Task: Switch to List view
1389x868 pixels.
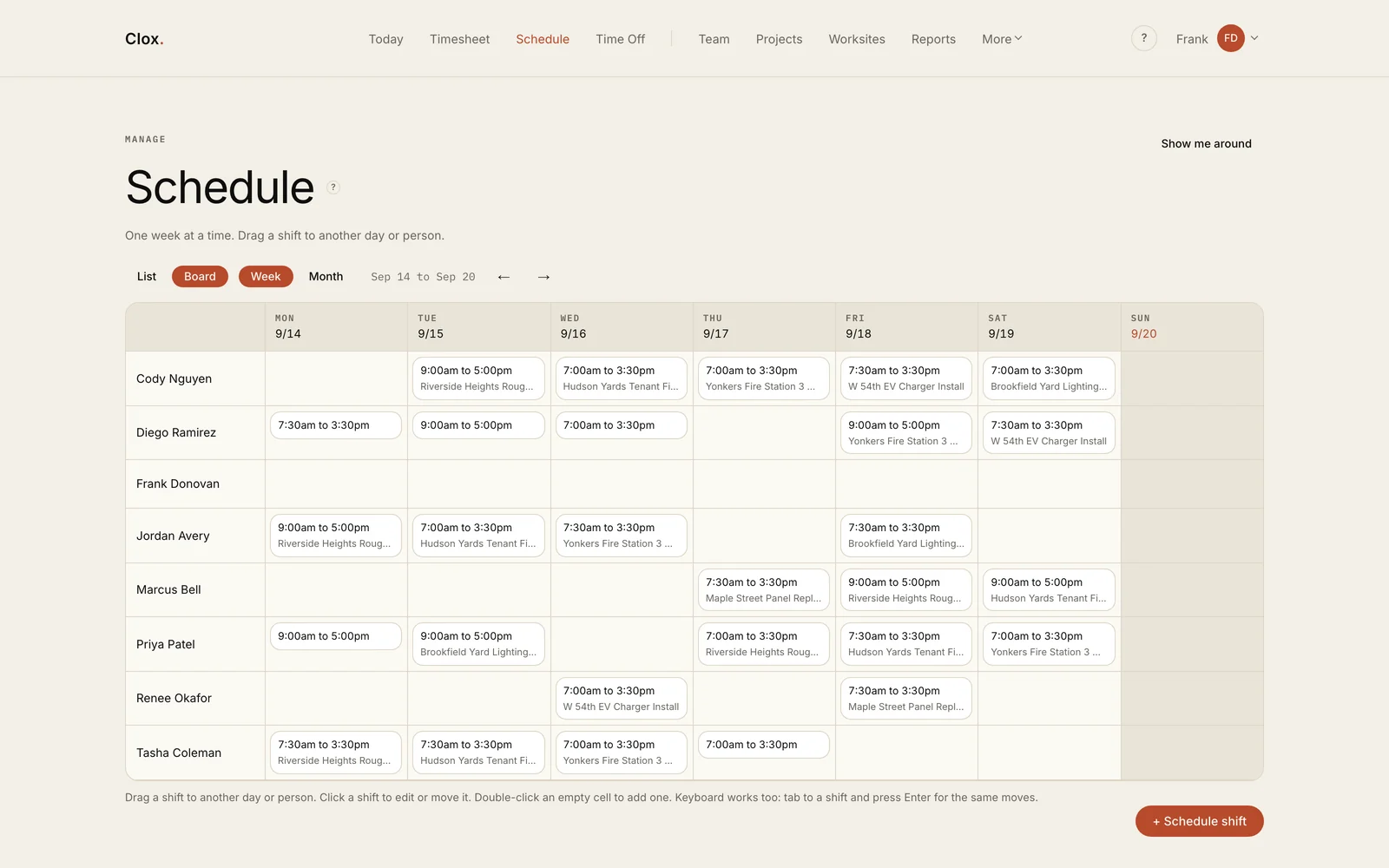Action: (147, 277)
